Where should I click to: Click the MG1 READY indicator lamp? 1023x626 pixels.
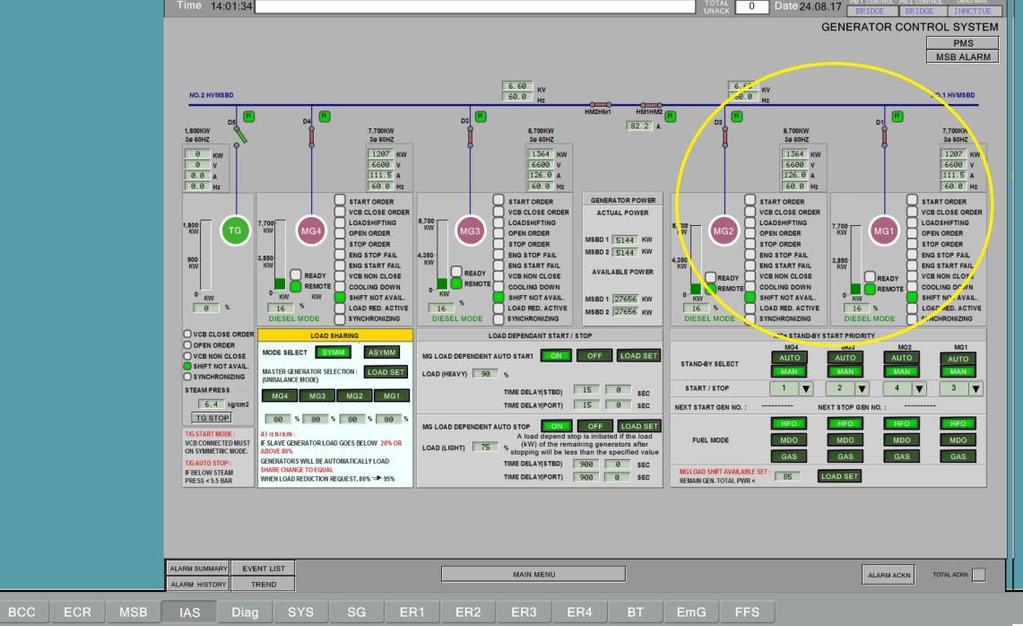[x=870, y=277]
